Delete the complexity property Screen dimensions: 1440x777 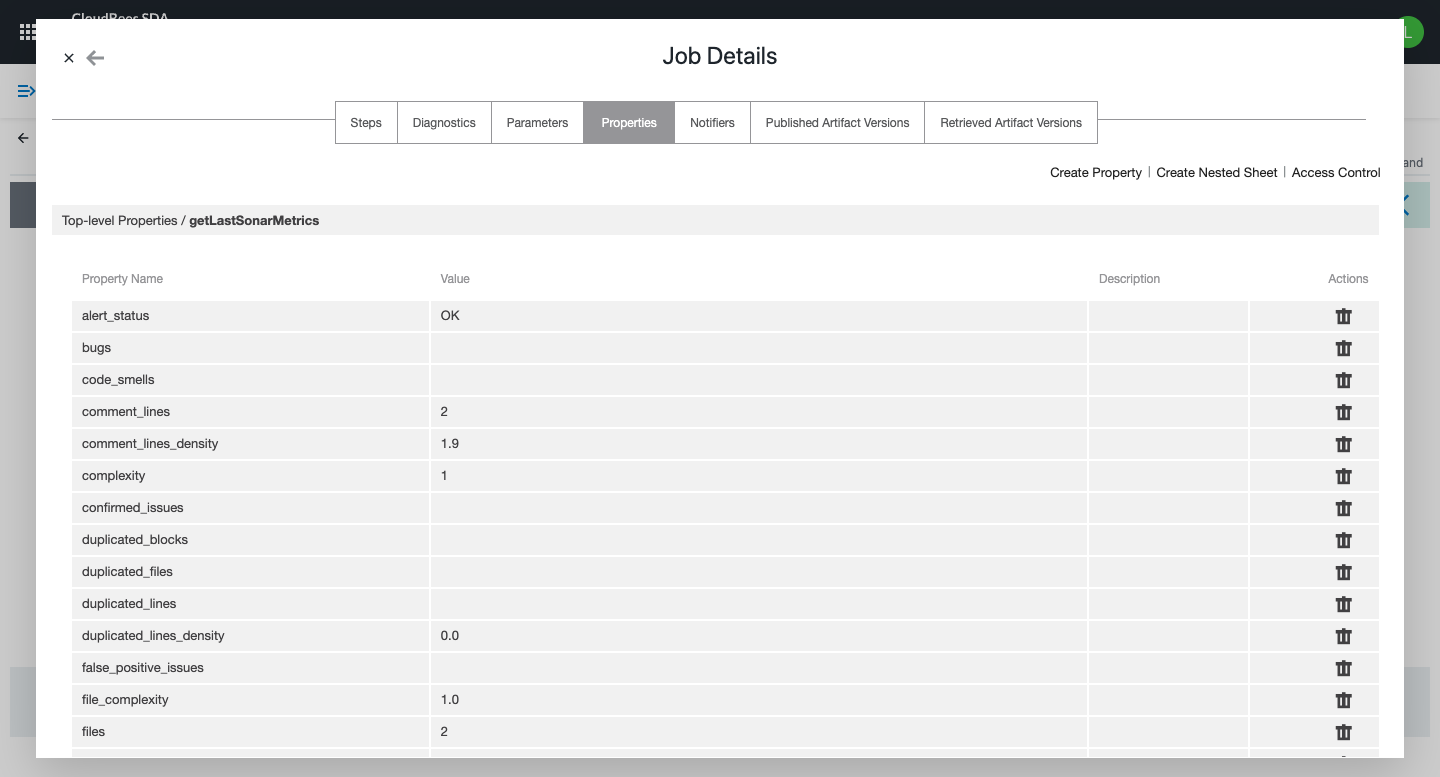pos(1344,476)
